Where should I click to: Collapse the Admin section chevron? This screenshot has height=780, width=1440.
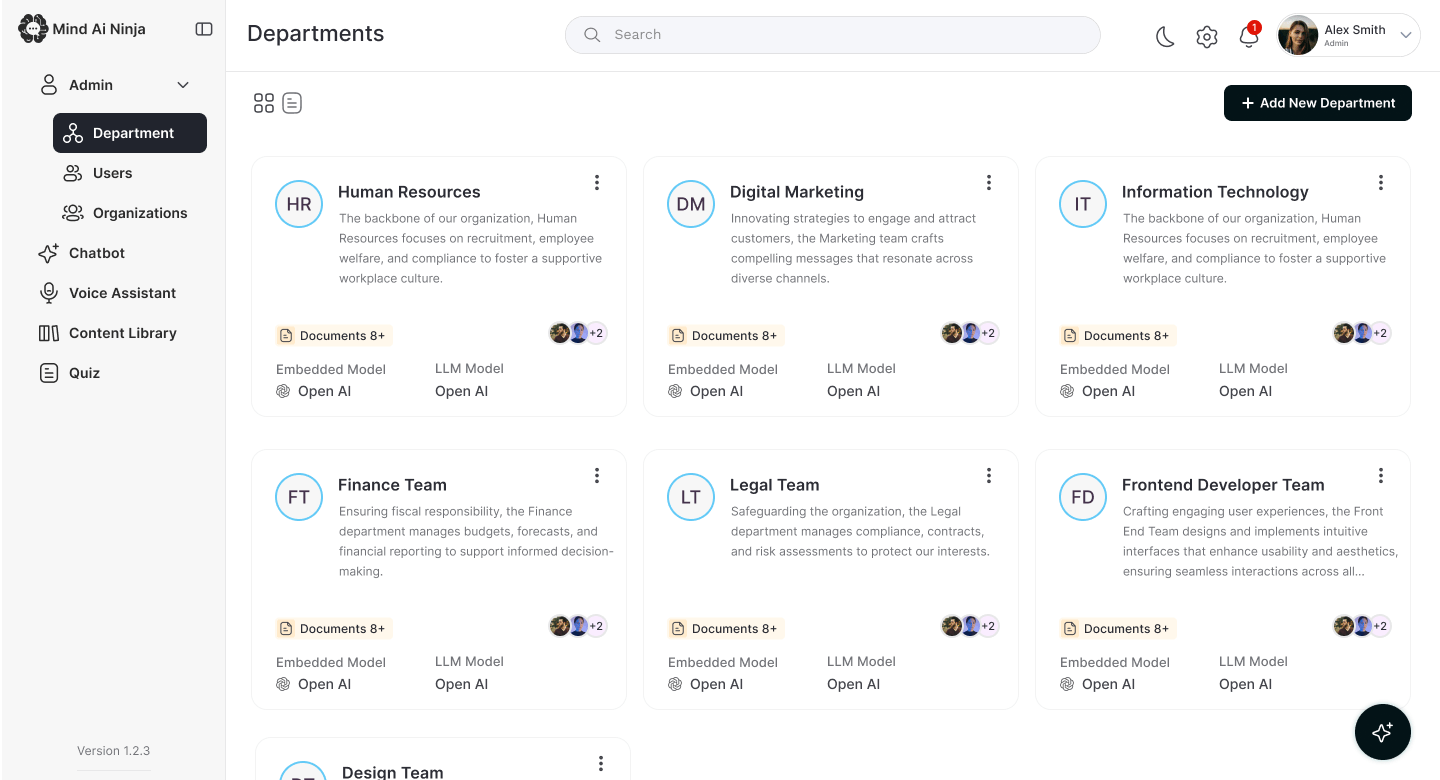pos(183,85)
